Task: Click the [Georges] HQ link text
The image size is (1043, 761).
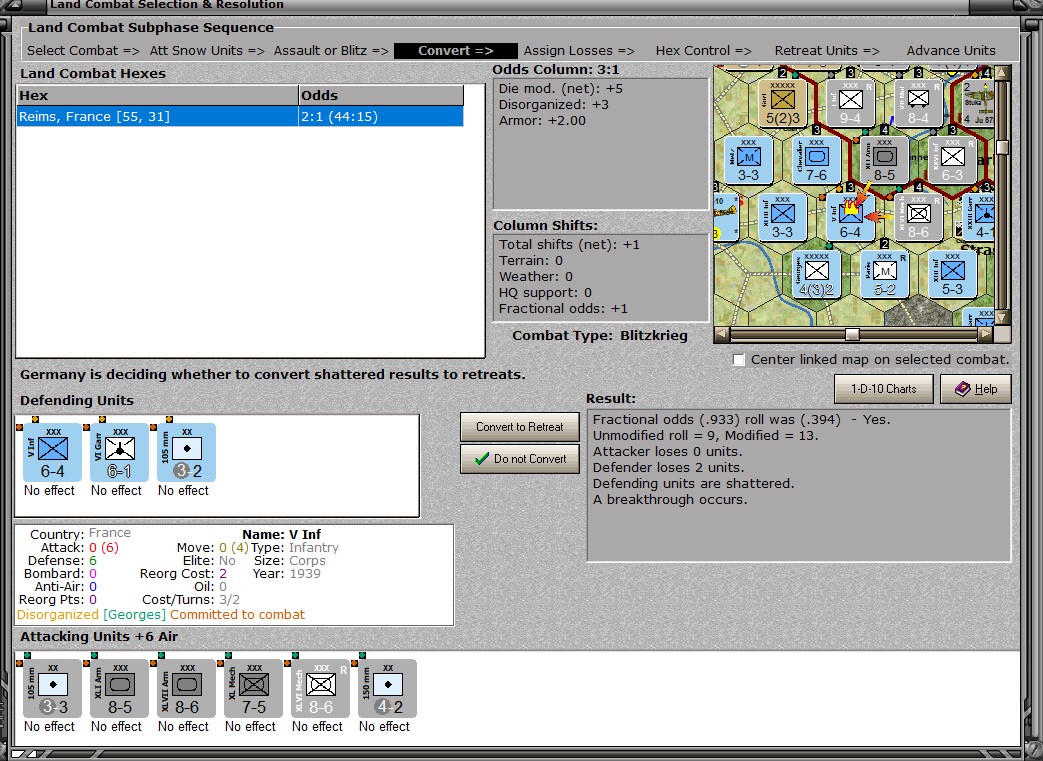Action: [x=134, y=615]
